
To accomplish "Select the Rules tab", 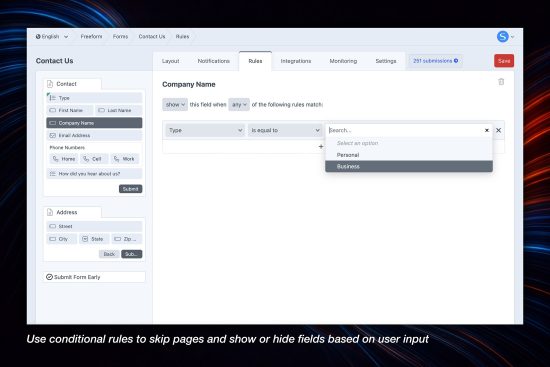I will 255,61.
